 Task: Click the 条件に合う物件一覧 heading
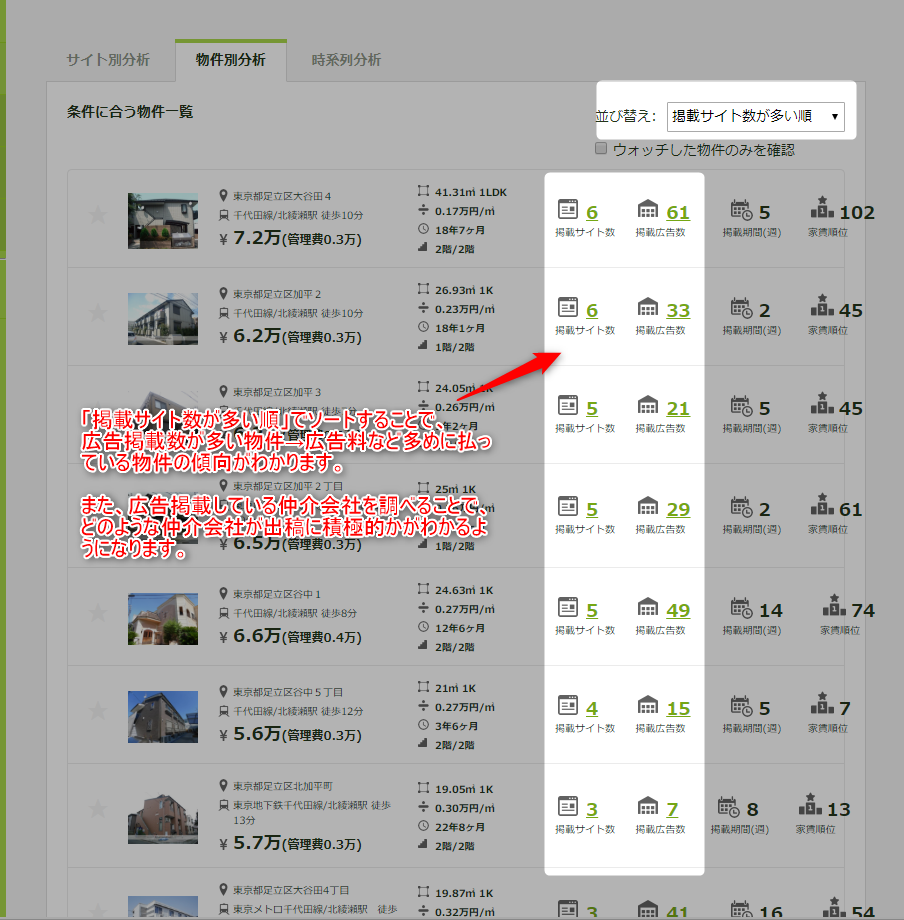(x=130, y=111)
